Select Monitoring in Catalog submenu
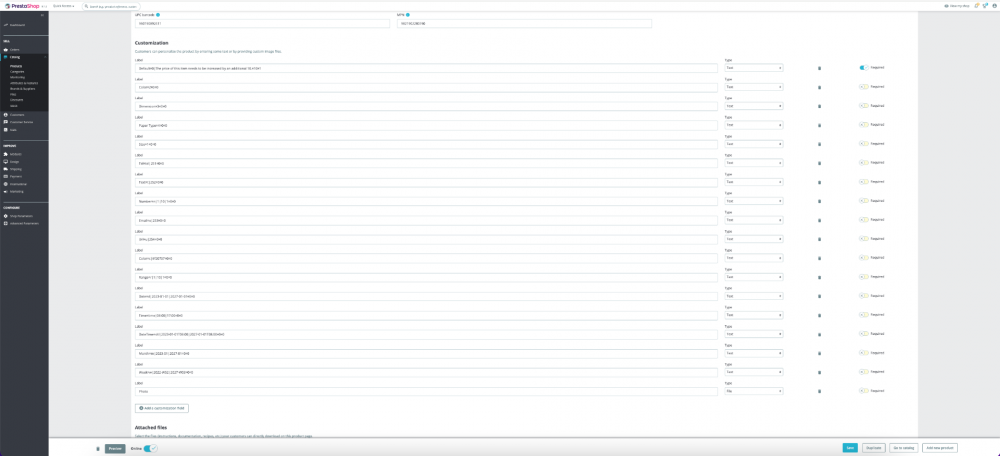 17,77
